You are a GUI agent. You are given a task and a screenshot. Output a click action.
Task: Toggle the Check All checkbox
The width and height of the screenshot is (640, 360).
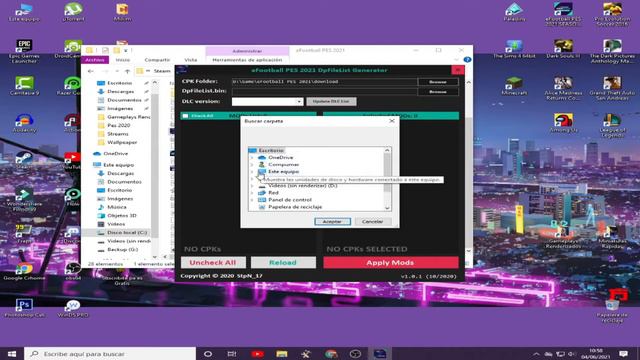coord(186,116)
